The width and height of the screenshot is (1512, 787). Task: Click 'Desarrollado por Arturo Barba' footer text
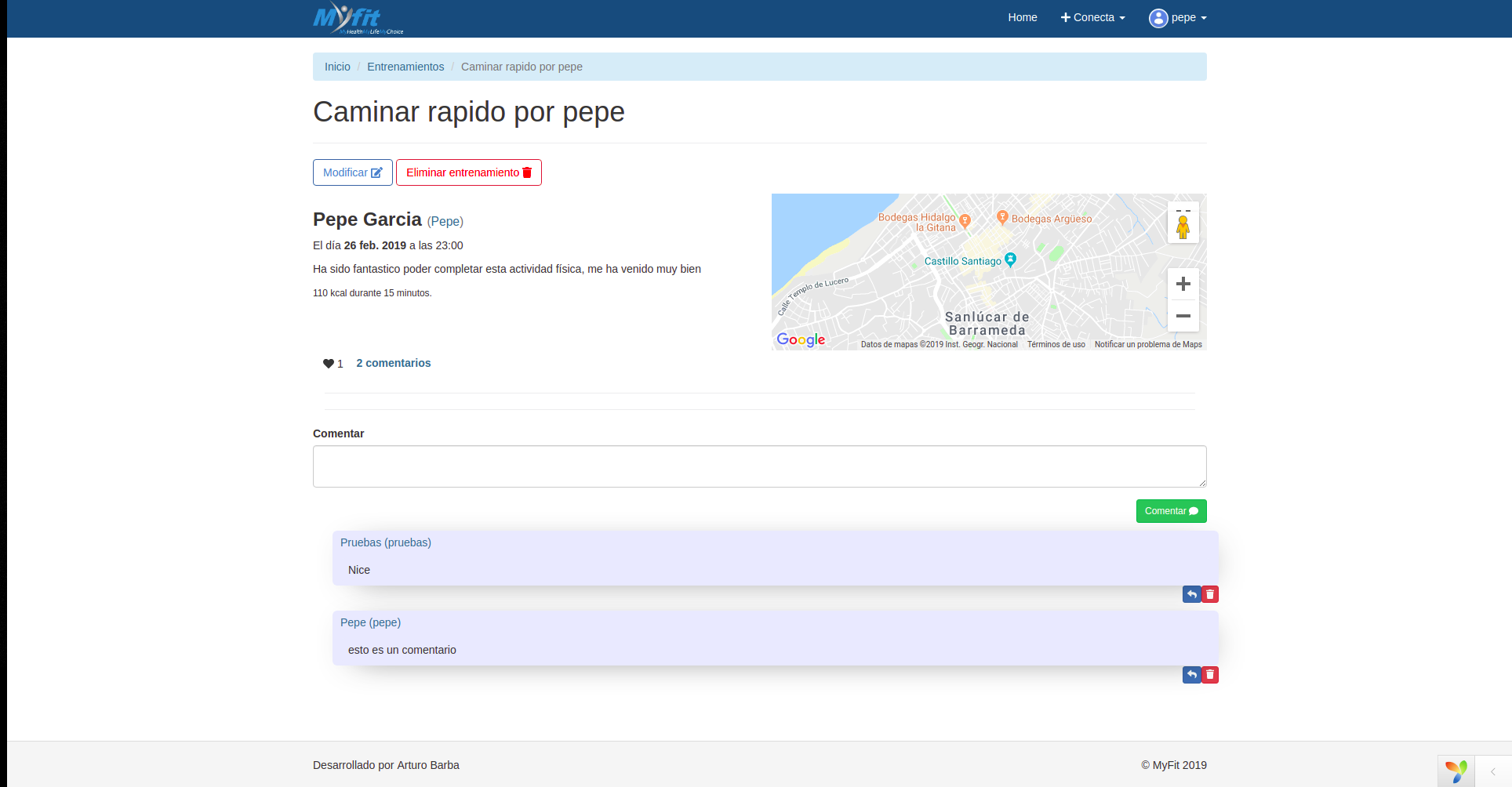tap(386, 765)
